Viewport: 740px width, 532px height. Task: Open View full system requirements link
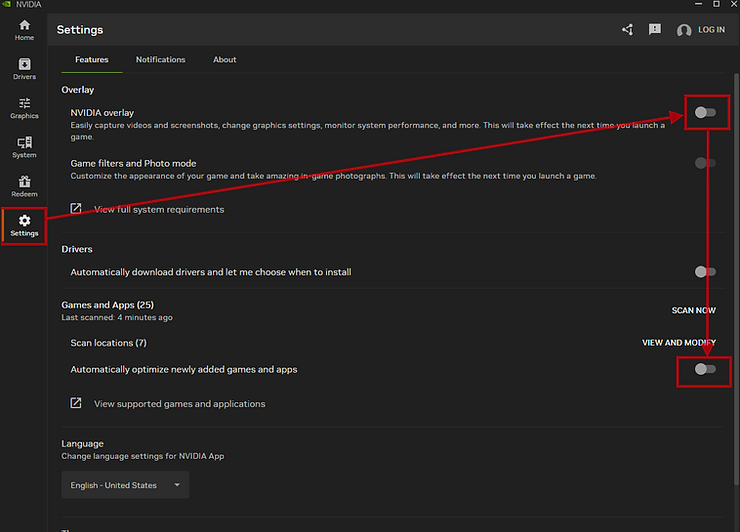point(159,210)
